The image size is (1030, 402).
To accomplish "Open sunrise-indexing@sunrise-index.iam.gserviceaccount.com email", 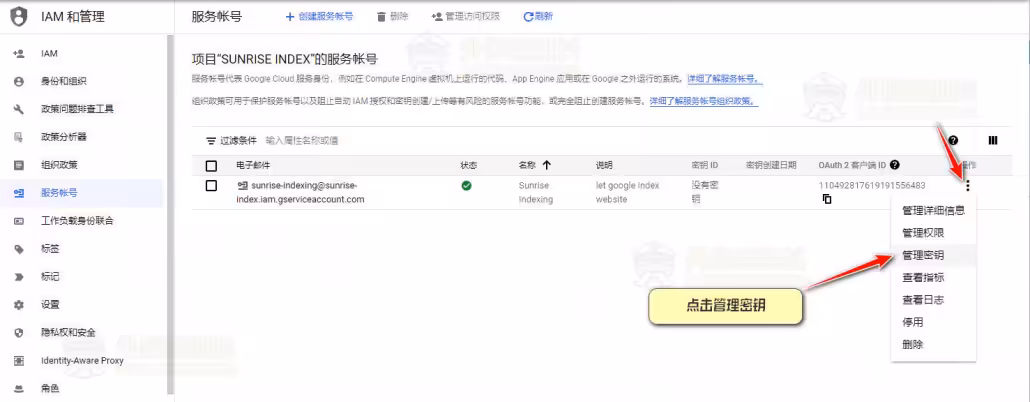I will pyautogui.click(x=300, y=192).
